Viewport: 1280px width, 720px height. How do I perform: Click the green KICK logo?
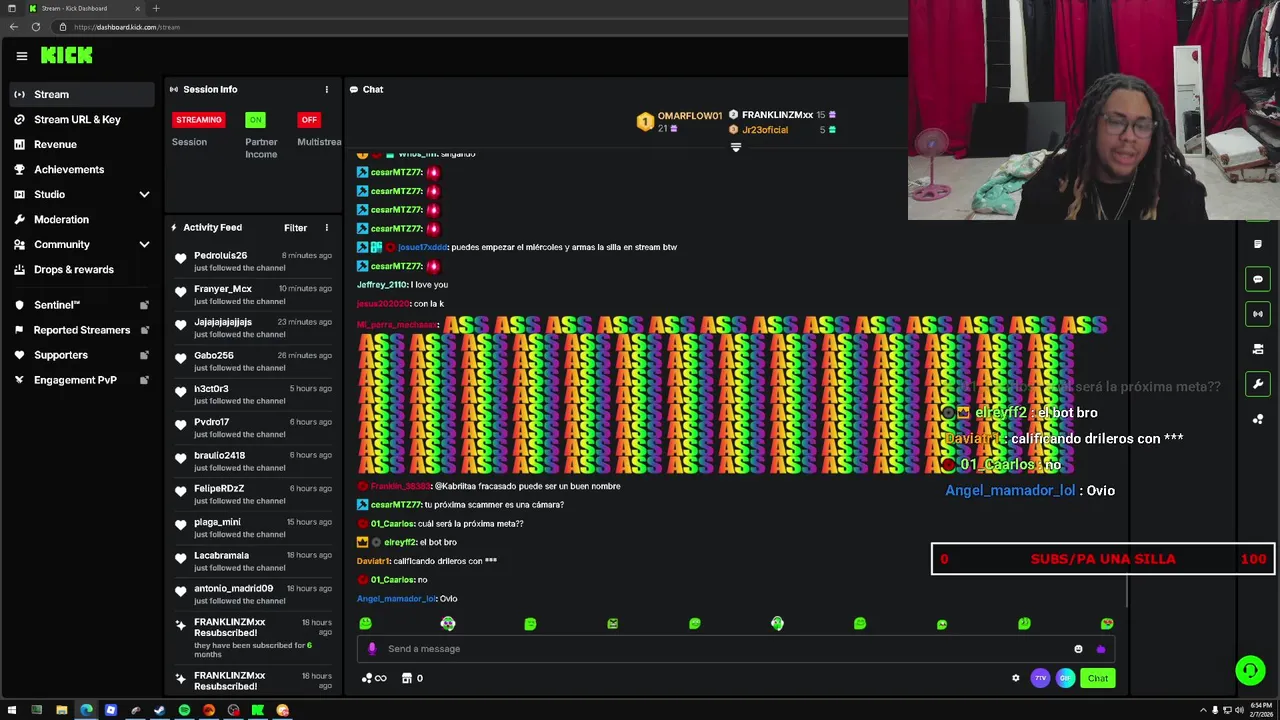click(x=67, y=56)
